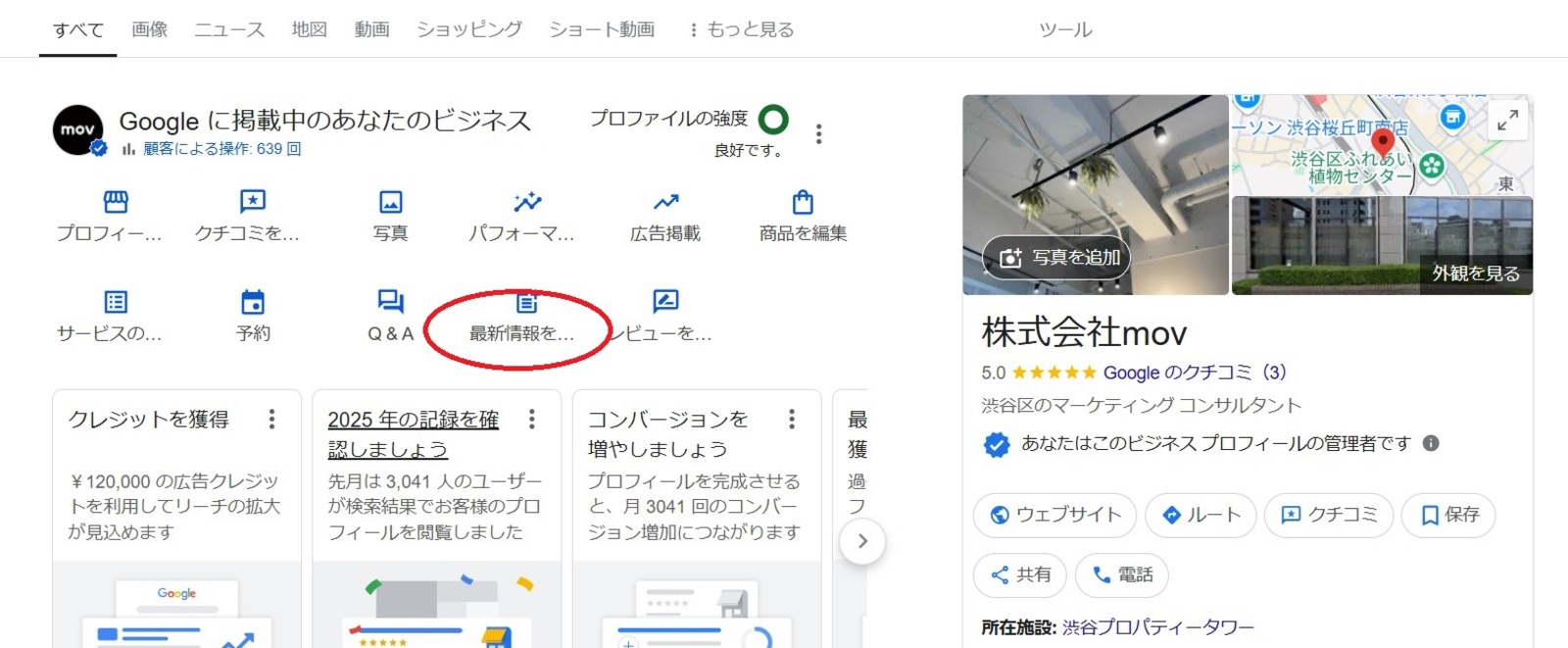1568x648 pixels.
Task: Click the five-star rating display
Action: pyautogui.click(x=1054, y=373)
